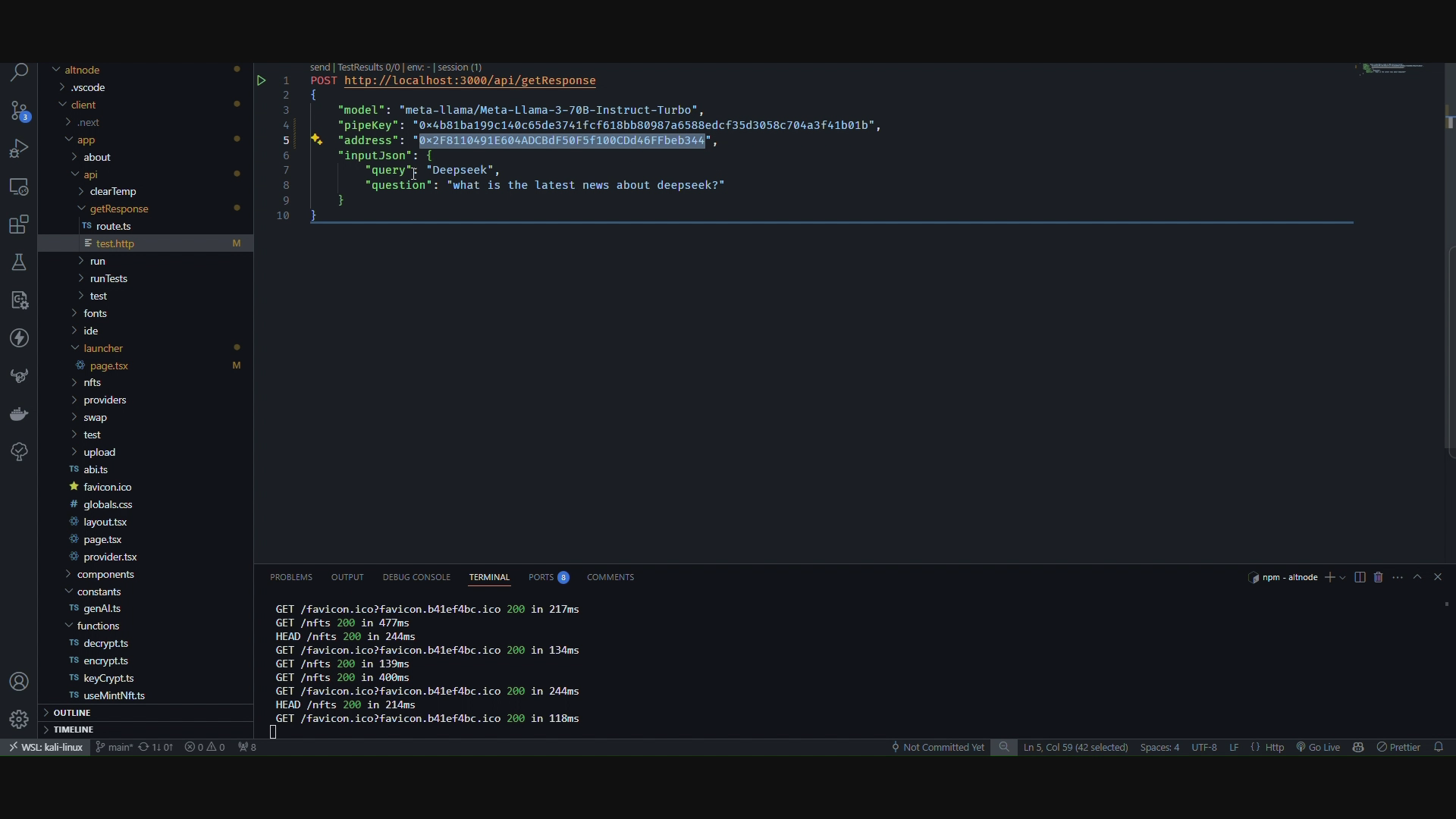Viewport: 1456px width, 819px height.
Task: Create a new terminal with plus icon
Action: coord(1329,578)
